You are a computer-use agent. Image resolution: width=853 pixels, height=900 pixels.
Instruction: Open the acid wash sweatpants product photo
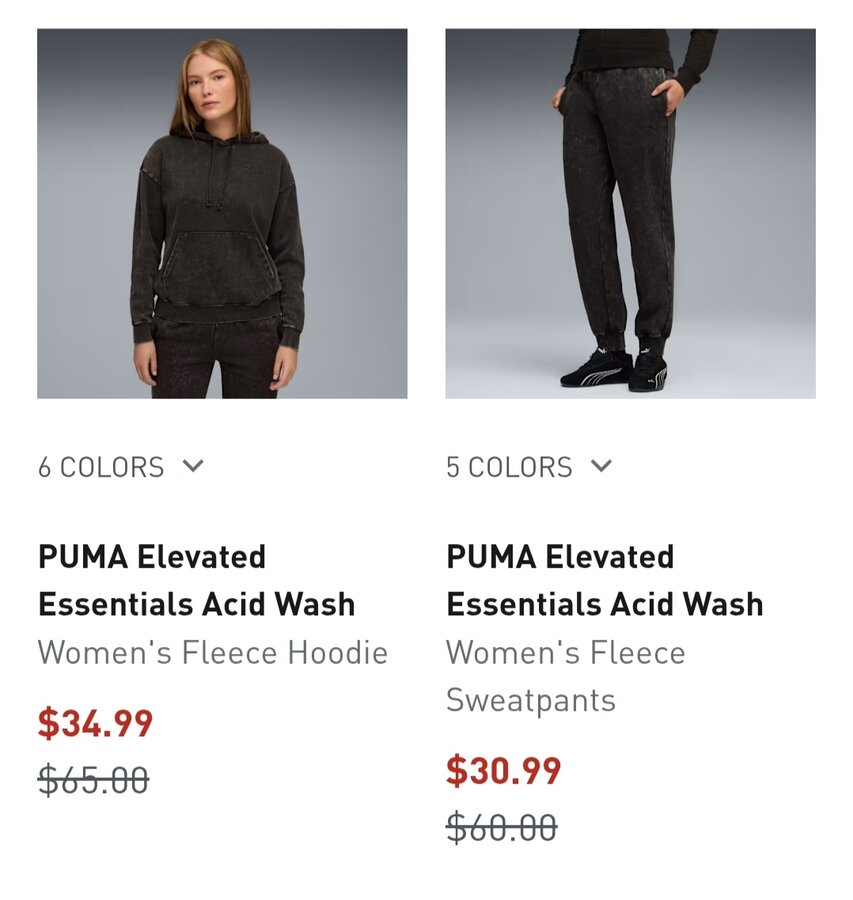click(630, 214)
